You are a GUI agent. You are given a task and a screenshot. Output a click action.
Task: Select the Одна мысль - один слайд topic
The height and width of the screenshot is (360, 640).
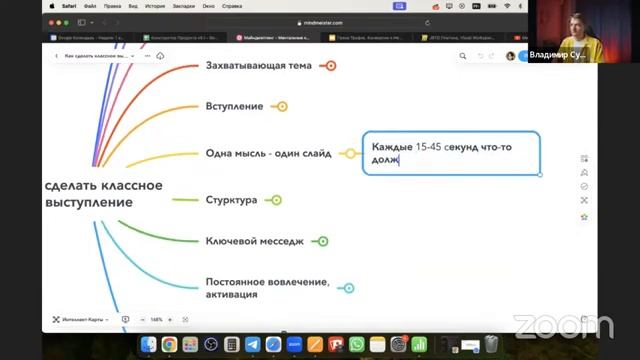[269, 153]
